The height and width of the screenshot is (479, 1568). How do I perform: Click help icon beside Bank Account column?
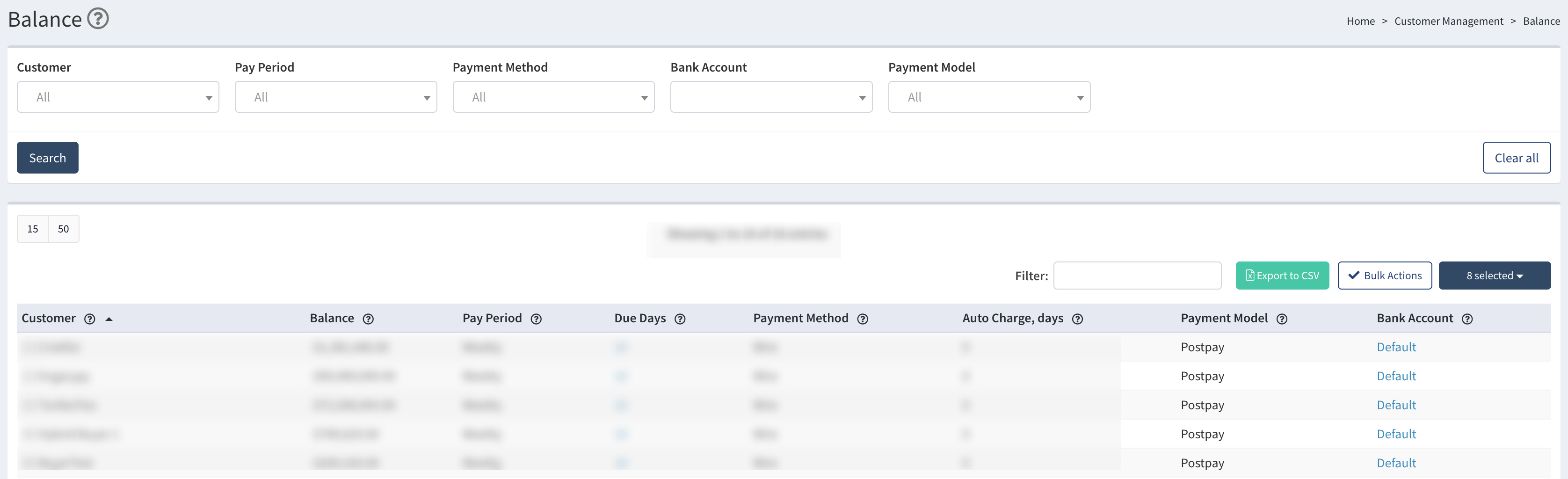tap(1467, 319)
